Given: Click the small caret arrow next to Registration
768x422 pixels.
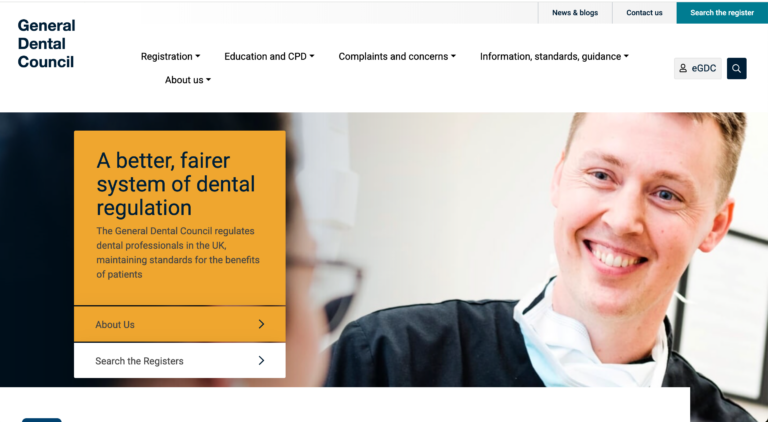Looking at the screenshot, I should point(198,56).
